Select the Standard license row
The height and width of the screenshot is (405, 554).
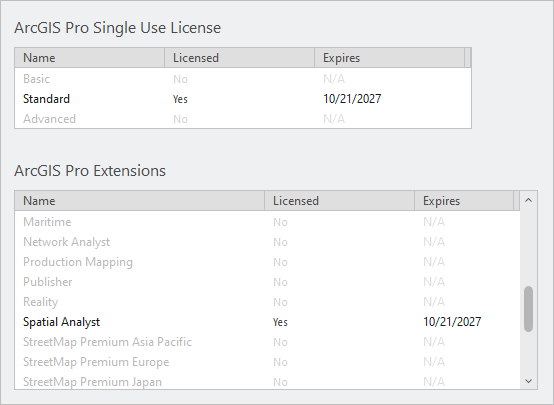[243, 99]
